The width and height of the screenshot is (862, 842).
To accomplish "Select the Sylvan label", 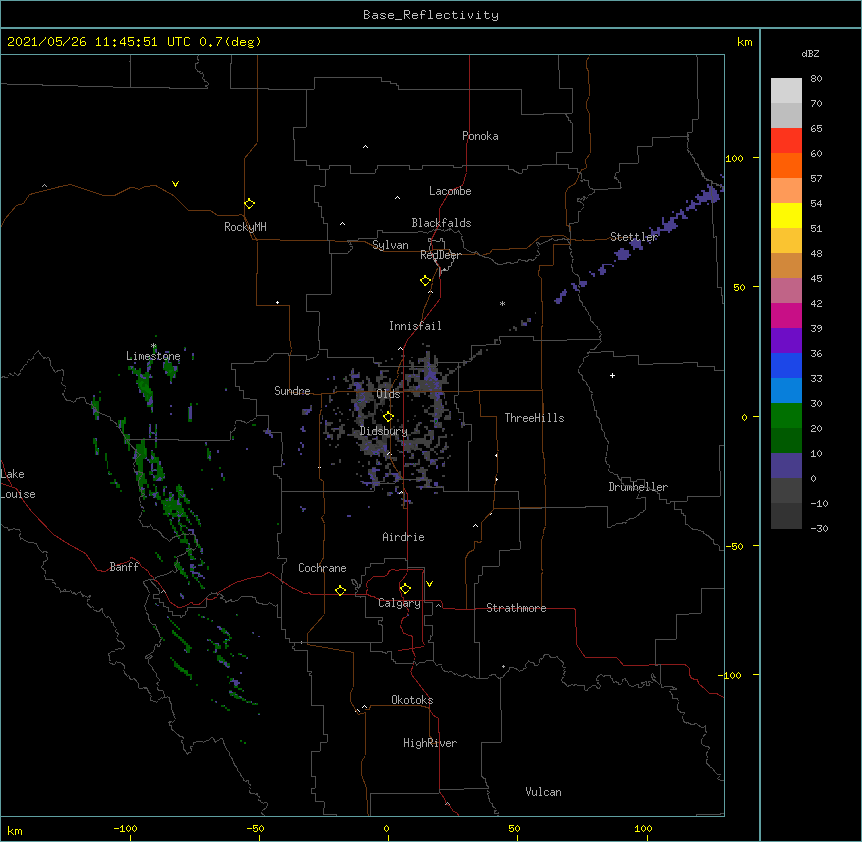I will click(390, 245).
